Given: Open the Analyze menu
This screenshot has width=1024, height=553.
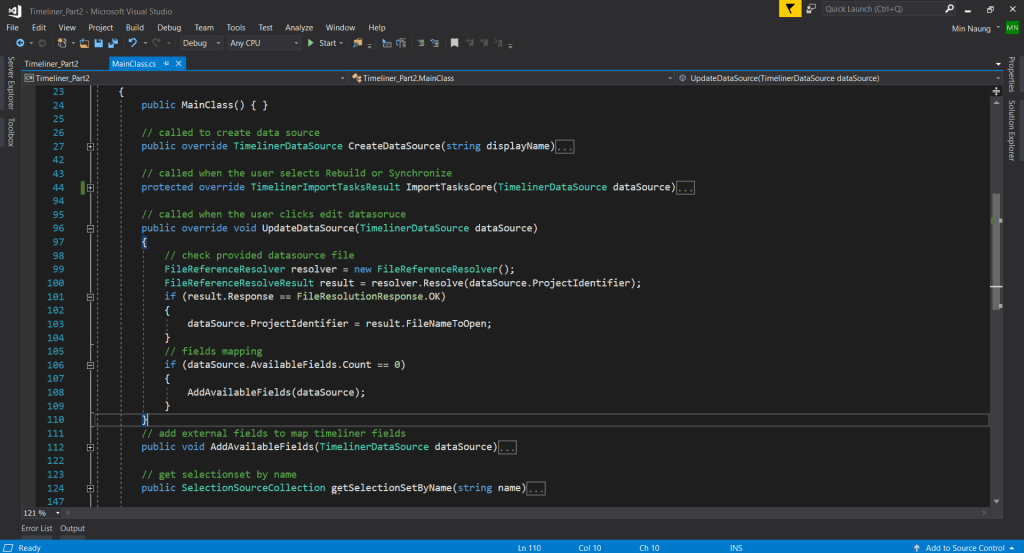Looking at the screenshot, I should click(299, 27).
